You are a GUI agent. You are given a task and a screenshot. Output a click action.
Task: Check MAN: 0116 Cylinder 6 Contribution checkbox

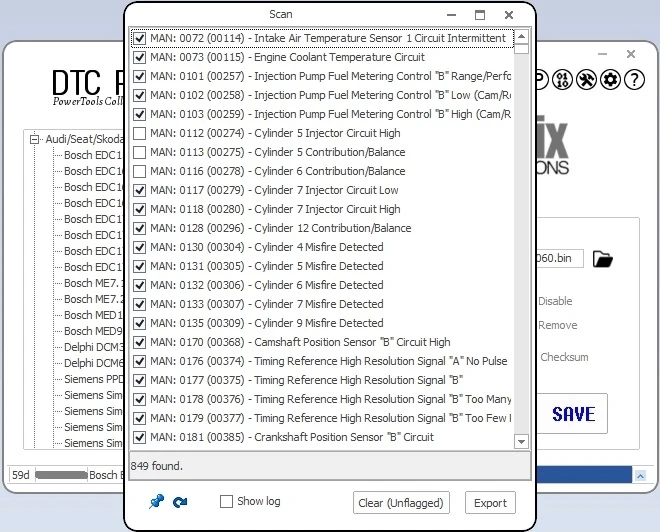pos(139,171)
